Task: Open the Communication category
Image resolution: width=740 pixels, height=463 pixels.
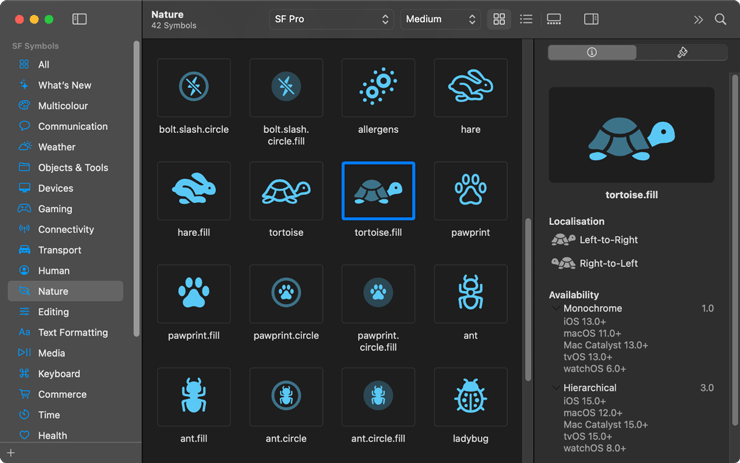Action: point(66,126)
